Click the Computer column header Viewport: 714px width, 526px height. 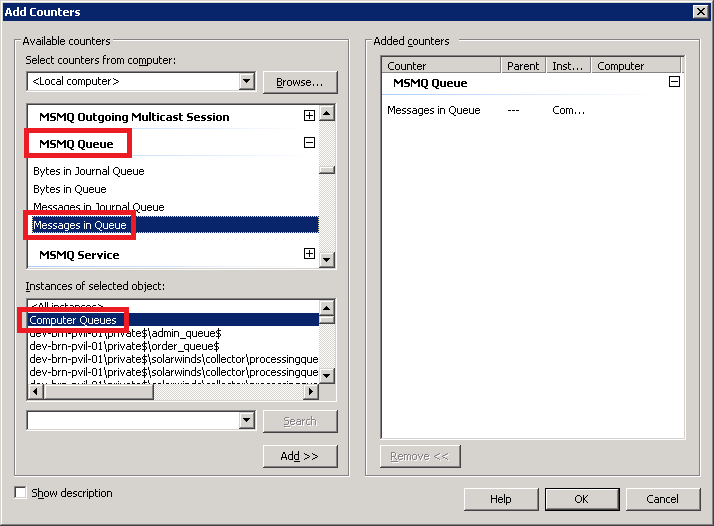pyautogui.click(x=636, y=66)
